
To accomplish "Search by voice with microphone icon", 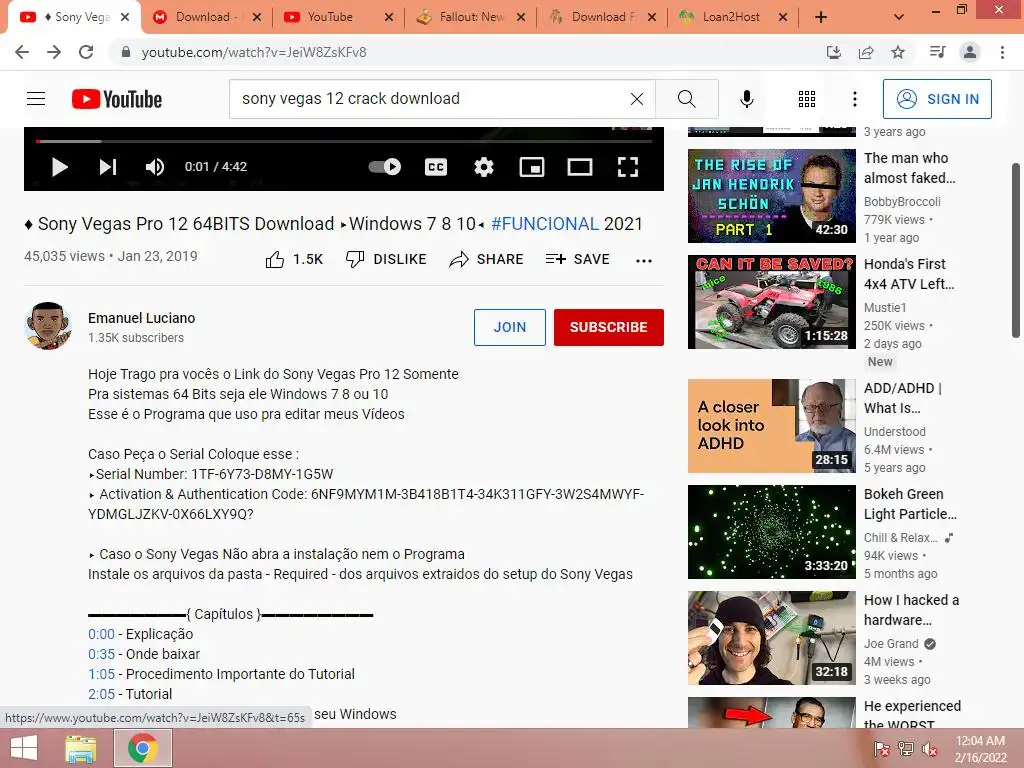I will (x=746, y=99).
